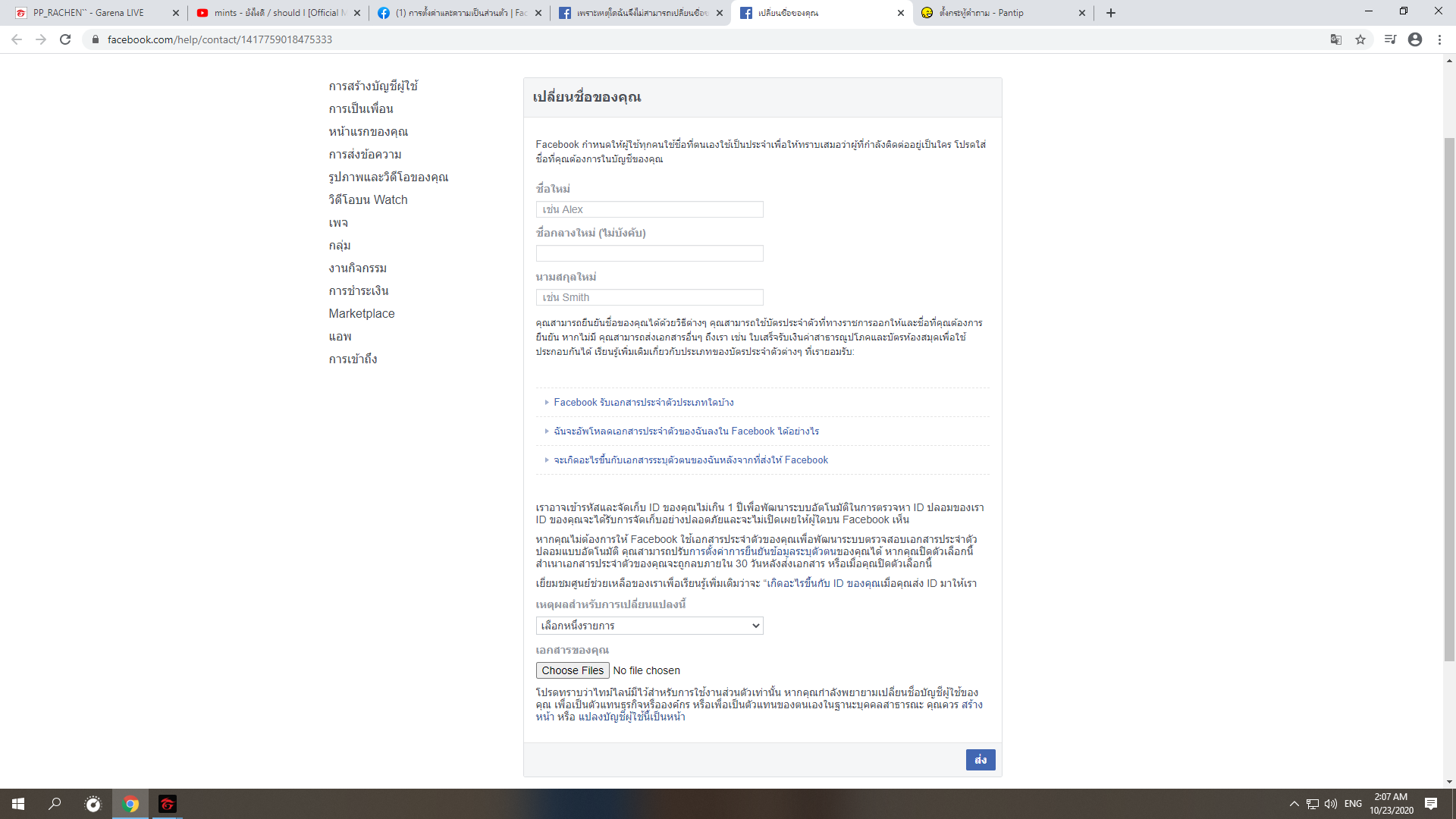The height and width of the screenshot is (819, 1456).
Task: Open Windows Start menu
Action: [x=18, y=804]
